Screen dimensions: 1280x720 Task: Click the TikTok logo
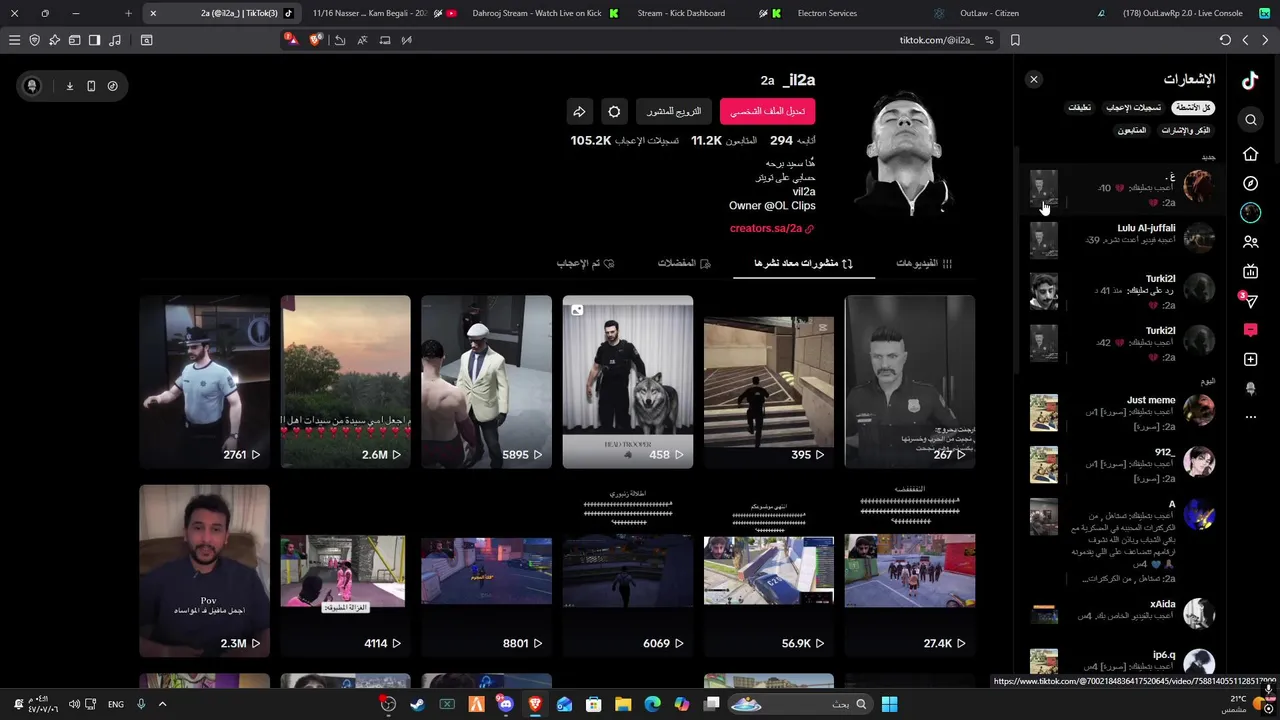[x=1250, y=81]
